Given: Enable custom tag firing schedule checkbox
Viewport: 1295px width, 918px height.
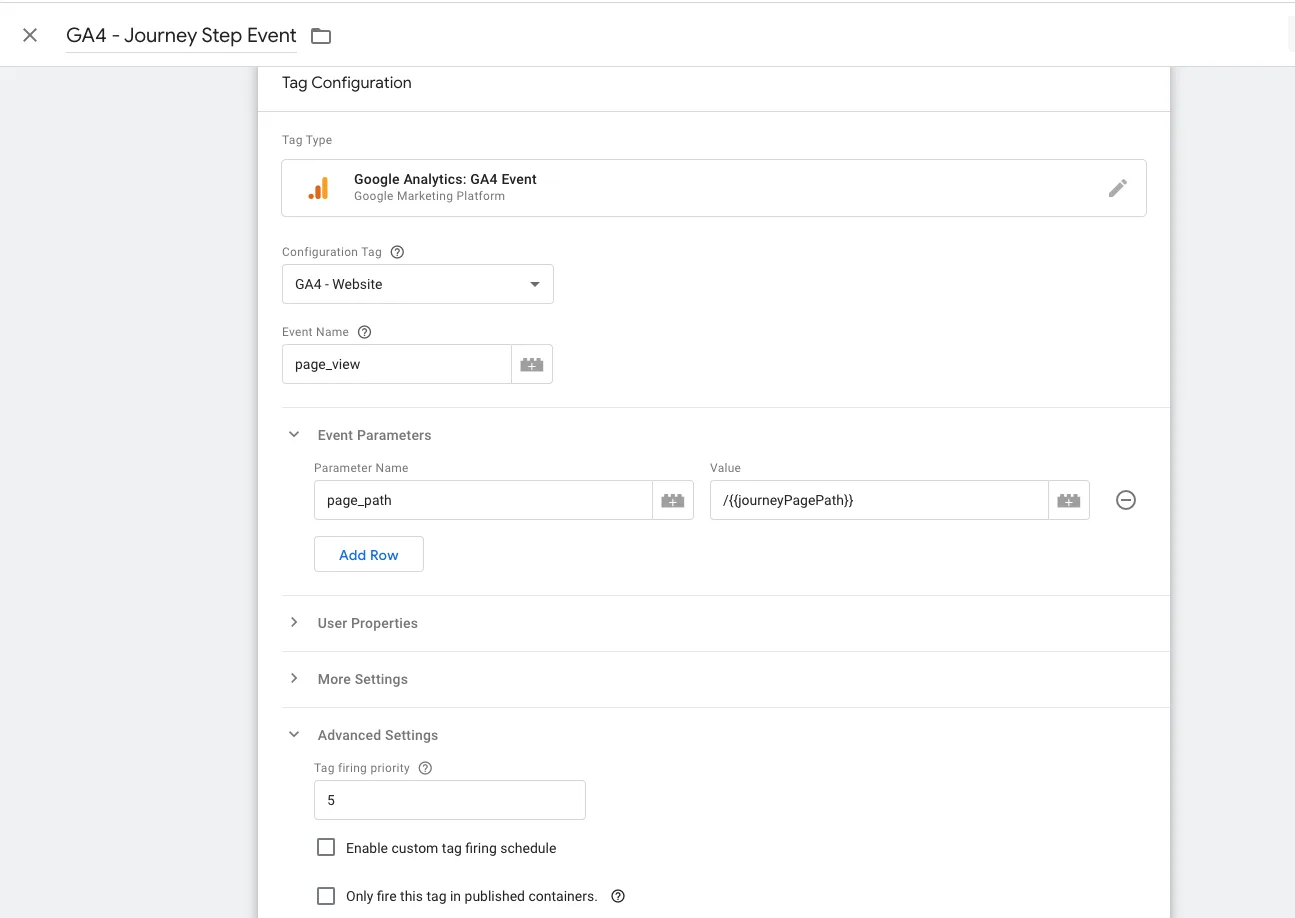Looking at the screenshot, I should [x=326, y=848].
